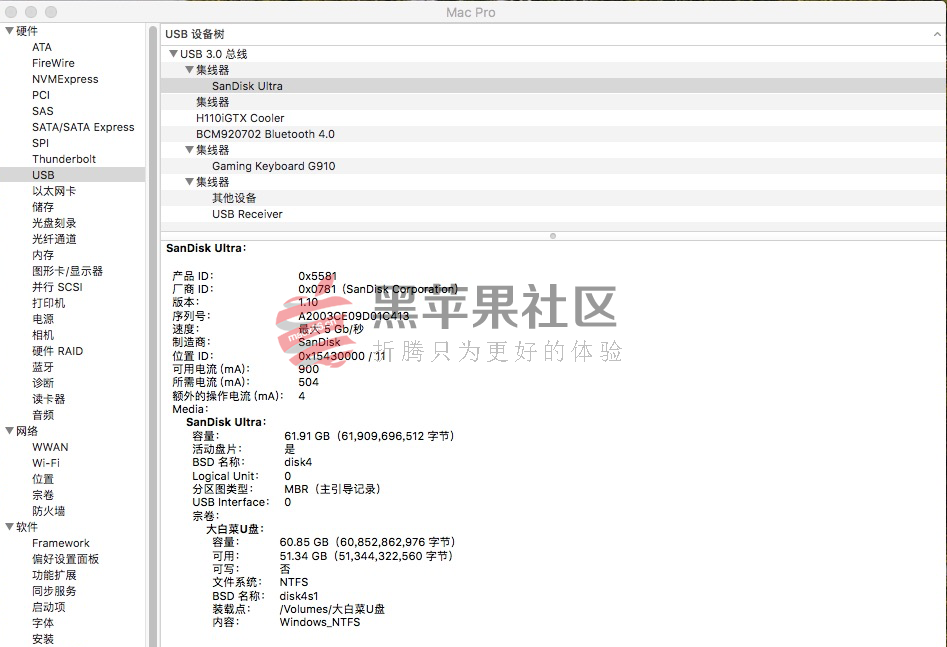
Task: Open 宗卷 under 网络
Action: point(42,495)
